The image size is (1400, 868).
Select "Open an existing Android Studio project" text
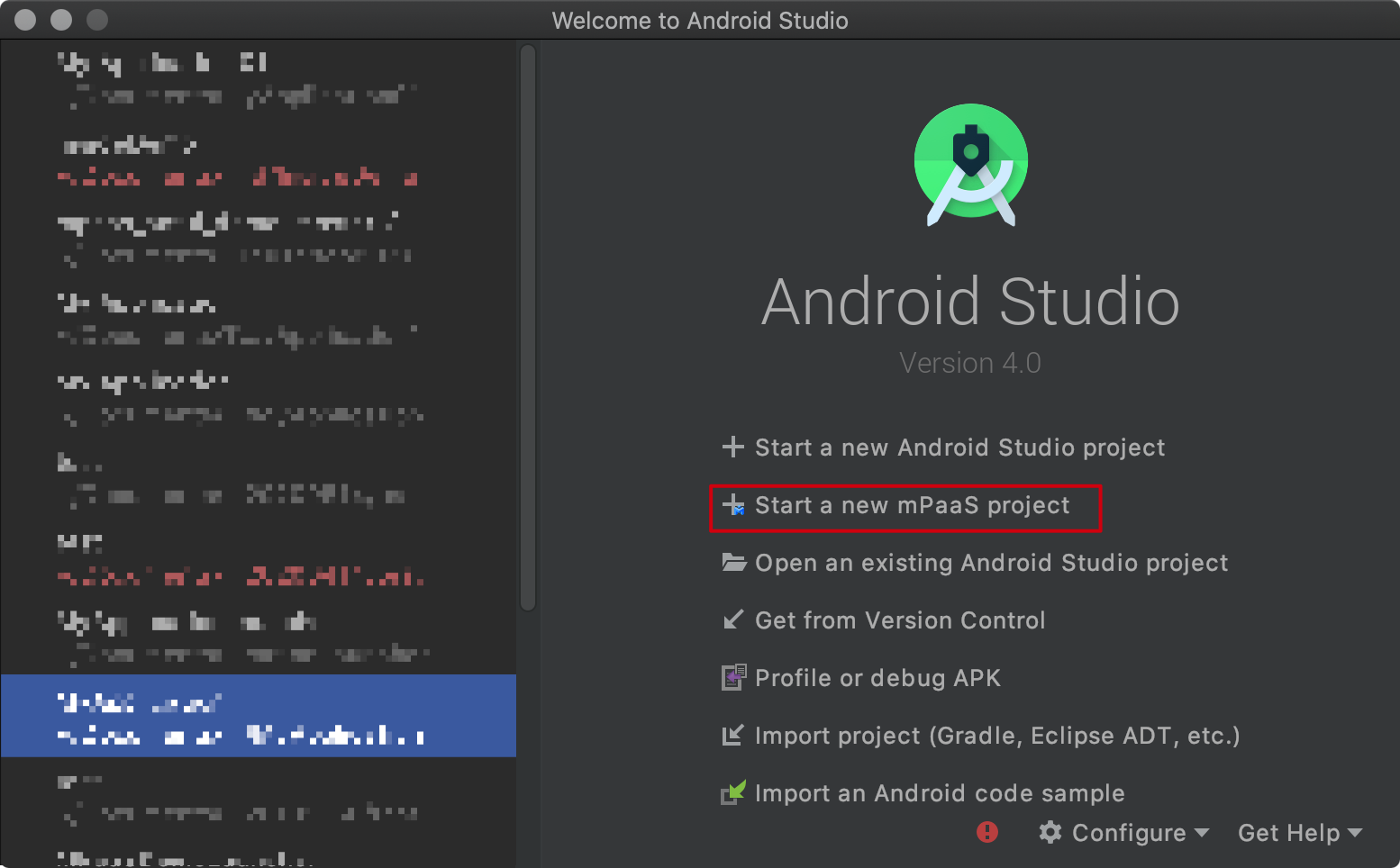991,563
